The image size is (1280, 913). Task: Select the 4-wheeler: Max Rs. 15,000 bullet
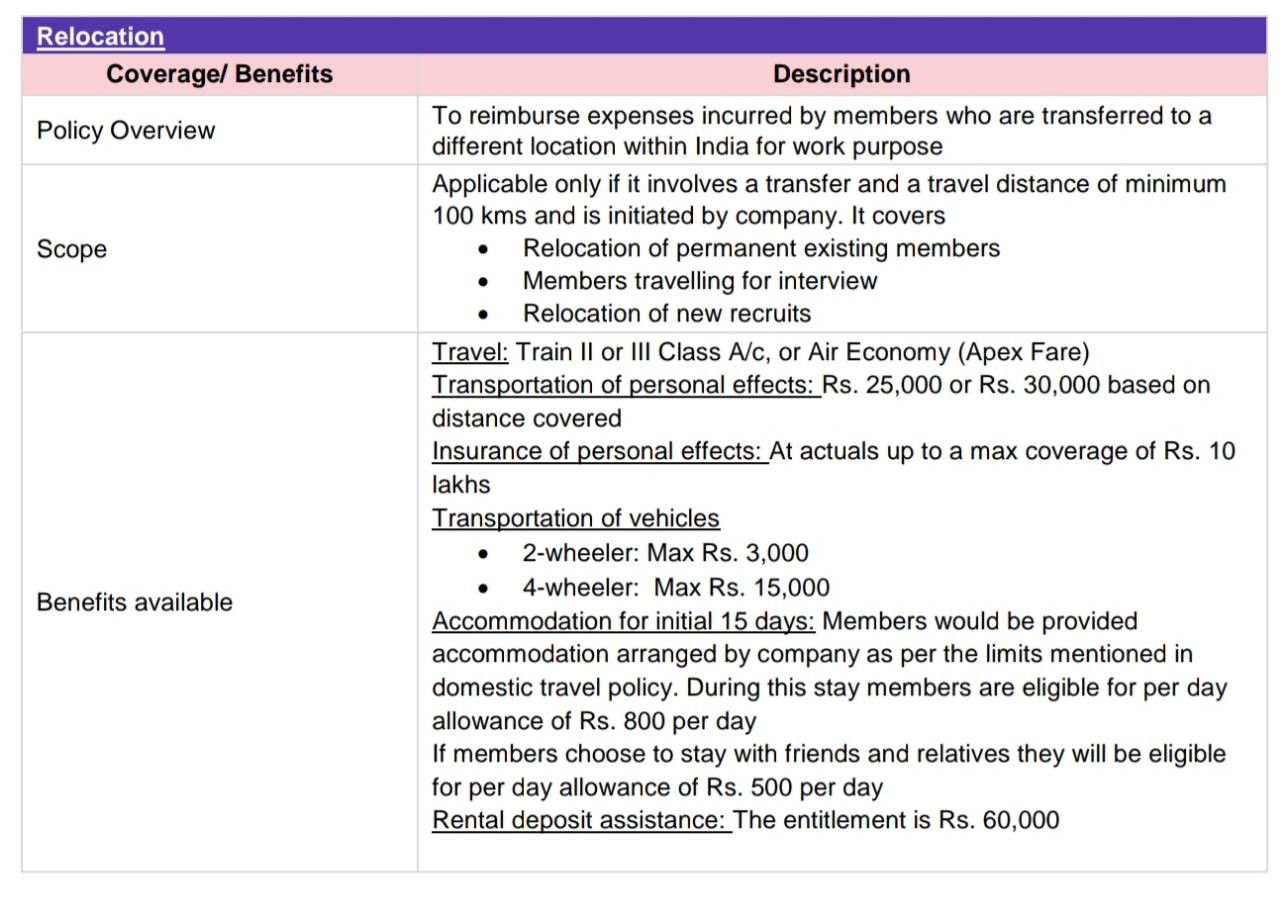point(676,587)
